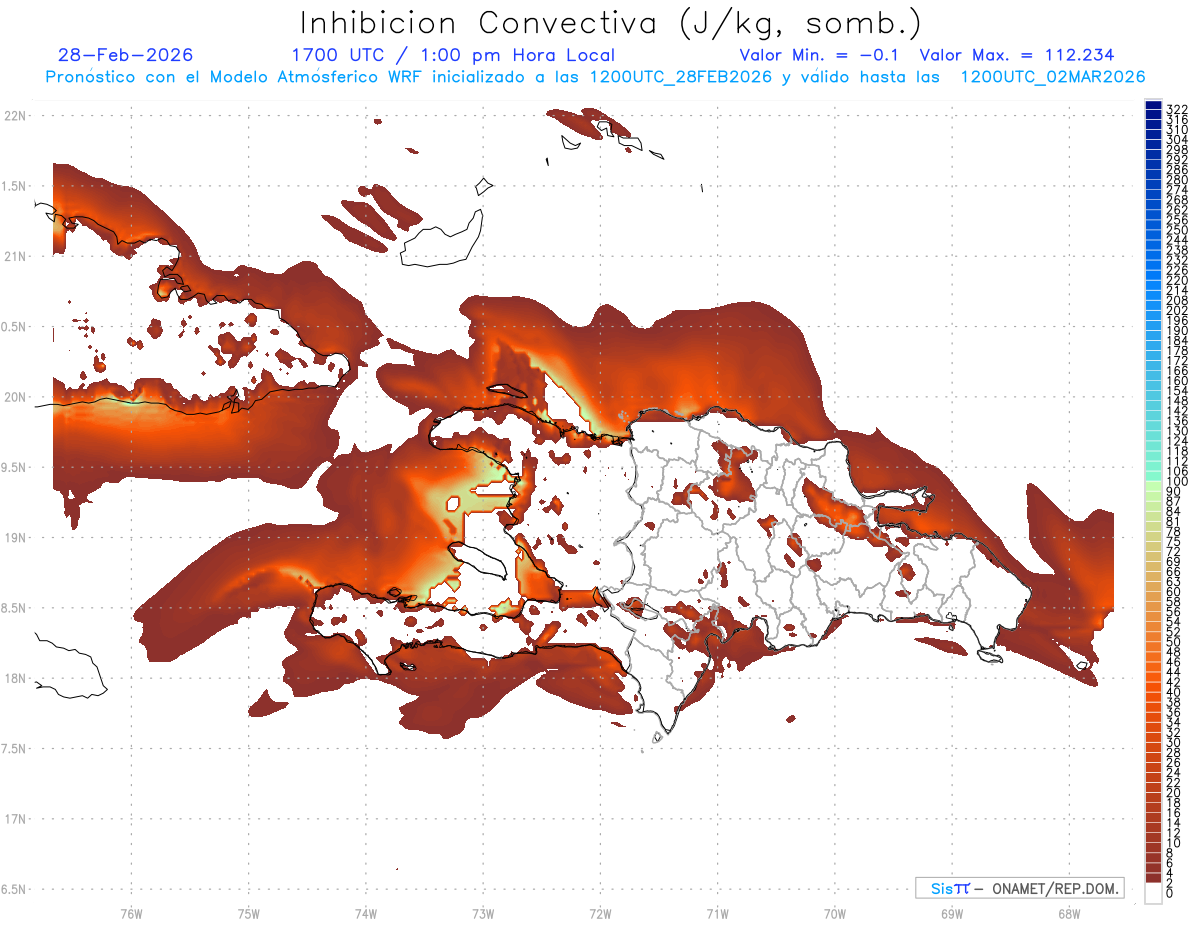
Task: Click the "1200UTC_28FEB2026" initialization timestamp
Action: point(681,77)
